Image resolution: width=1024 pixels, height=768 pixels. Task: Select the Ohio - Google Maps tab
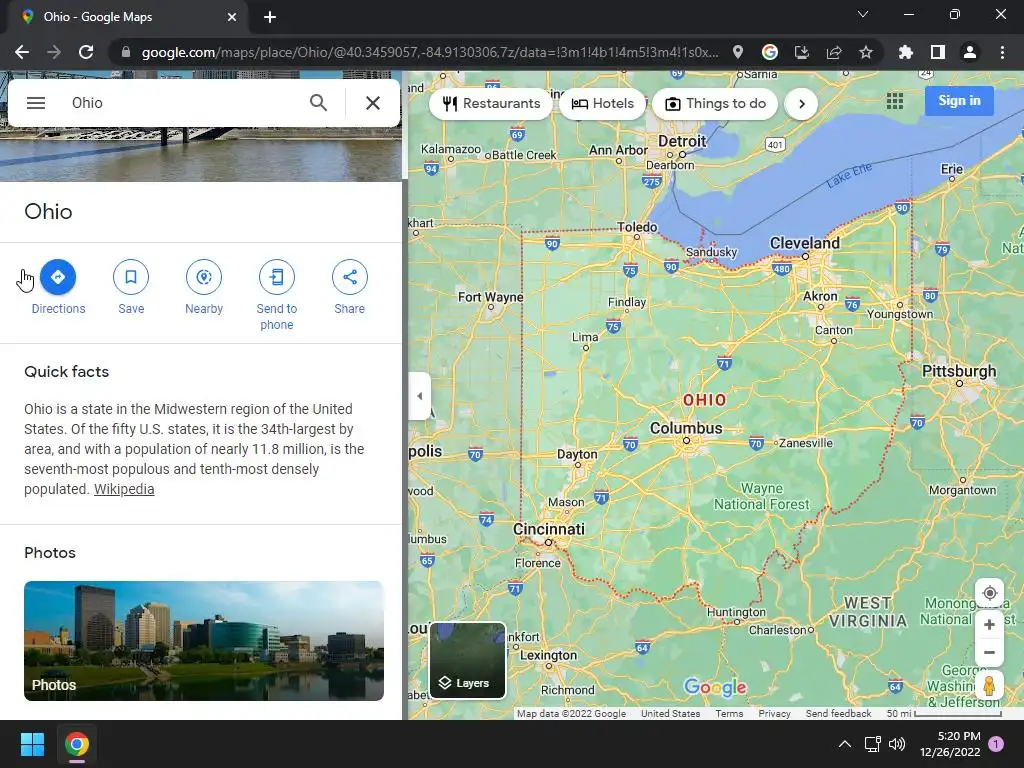pos(127,17)
